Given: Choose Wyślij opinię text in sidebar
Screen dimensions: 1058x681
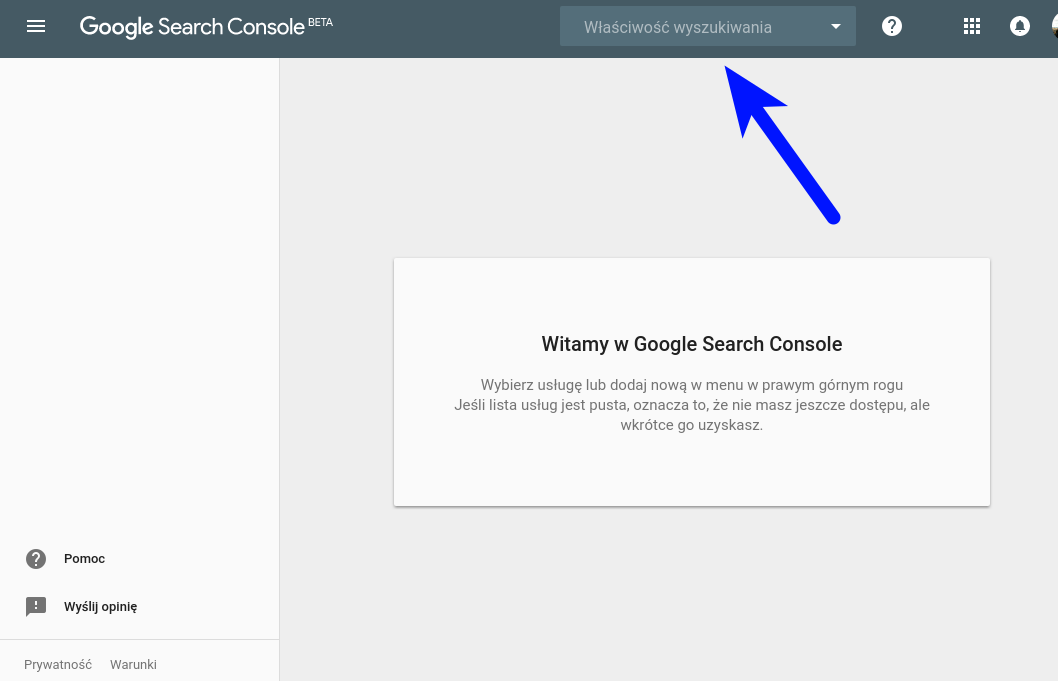Looking at the screenshot, I should tap(100, 607).
